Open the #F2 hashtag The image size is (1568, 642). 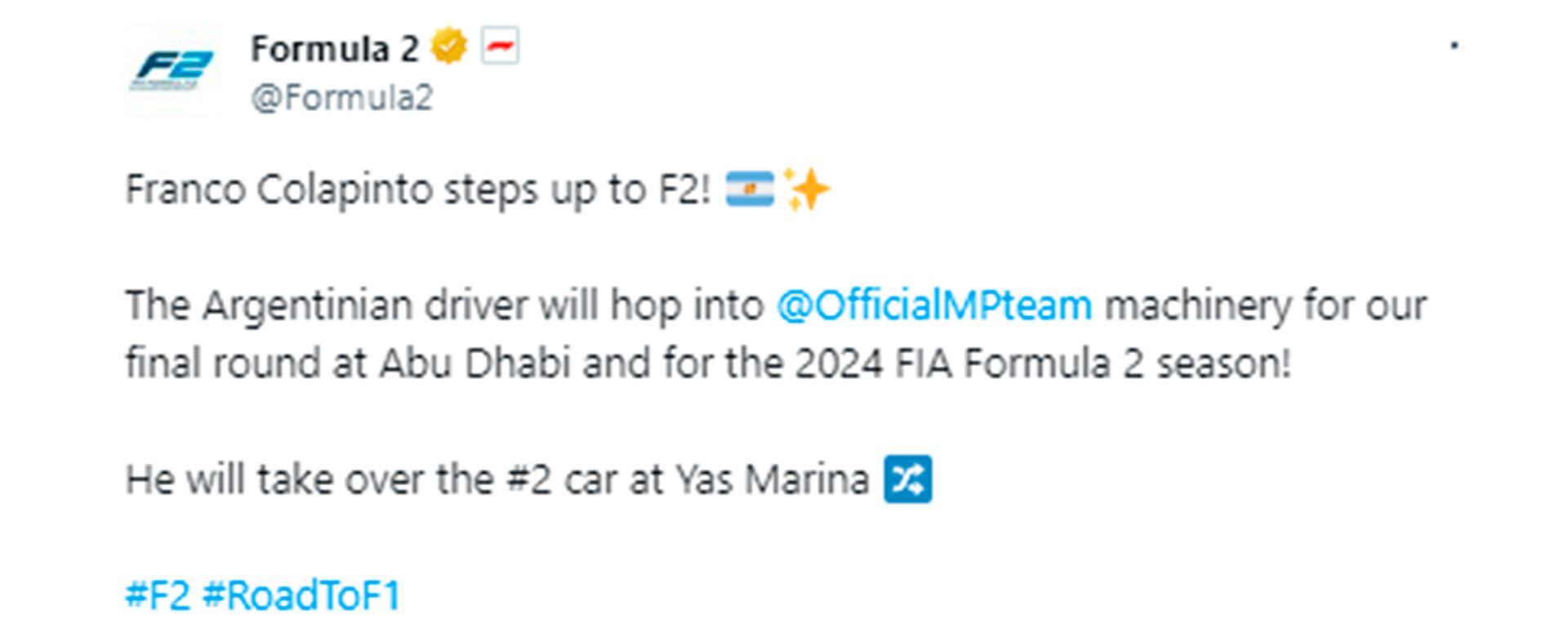coord(158,595)
